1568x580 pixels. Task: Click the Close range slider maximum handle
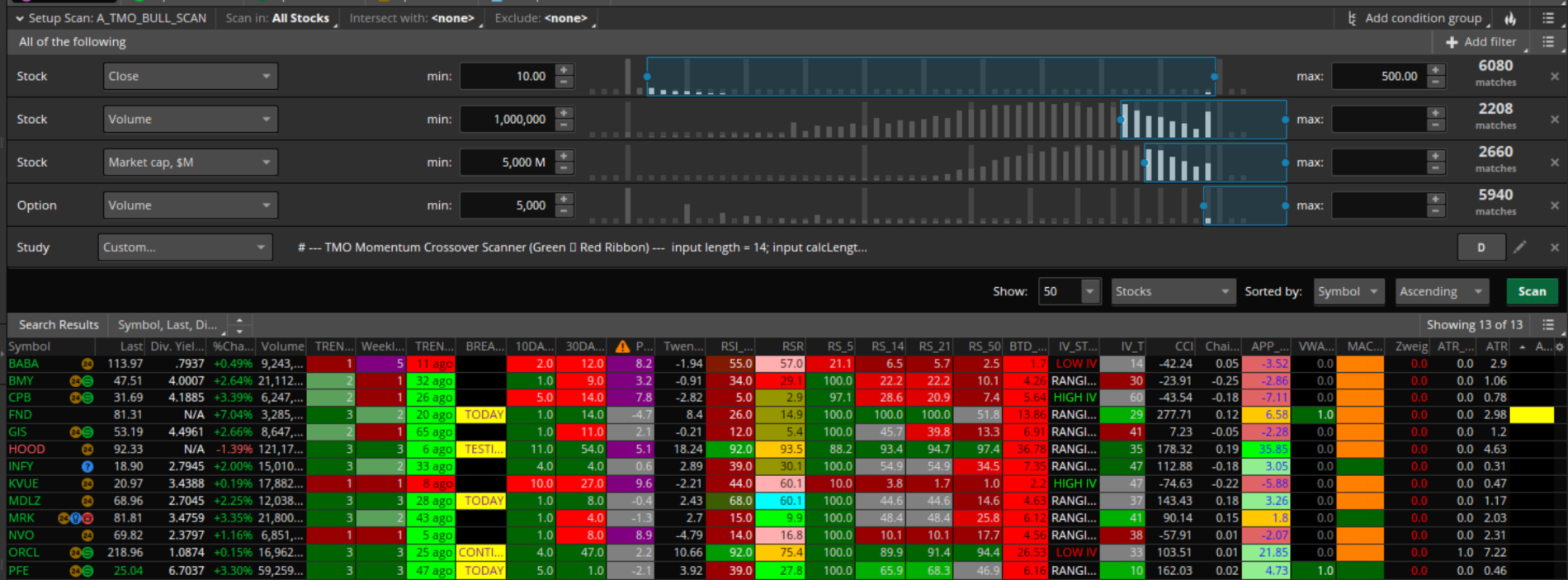1214,76
